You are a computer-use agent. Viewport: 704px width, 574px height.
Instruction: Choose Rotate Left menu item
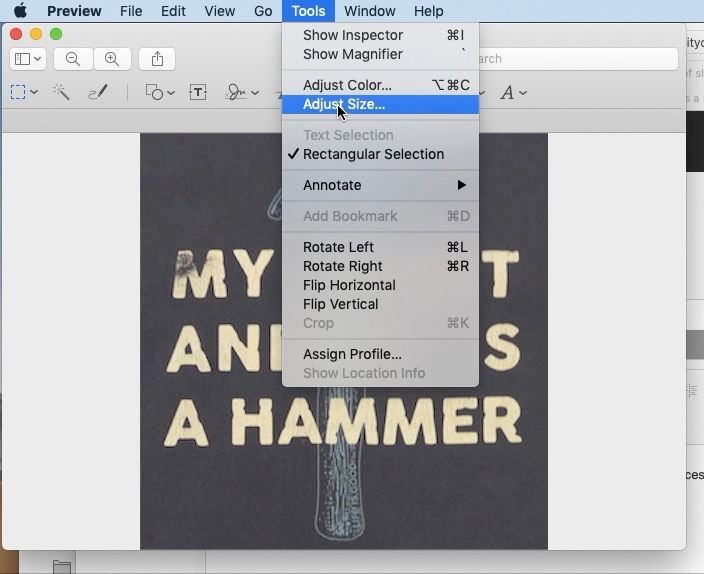(x=338, y=247)
